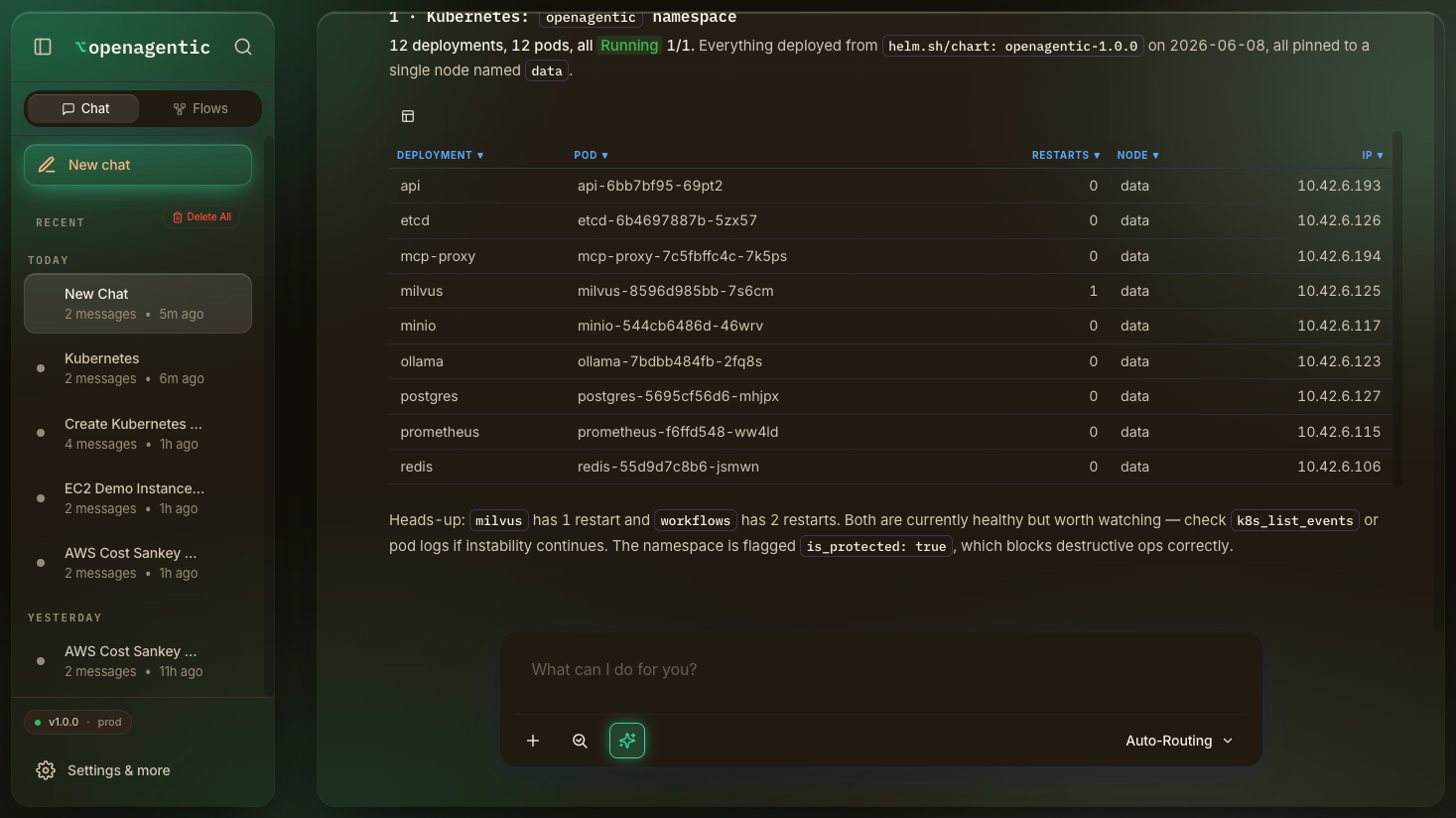
Task: Open 'Create Kubernetes ...' conversation
Action: pyautogui.click(x=138, y=434)
